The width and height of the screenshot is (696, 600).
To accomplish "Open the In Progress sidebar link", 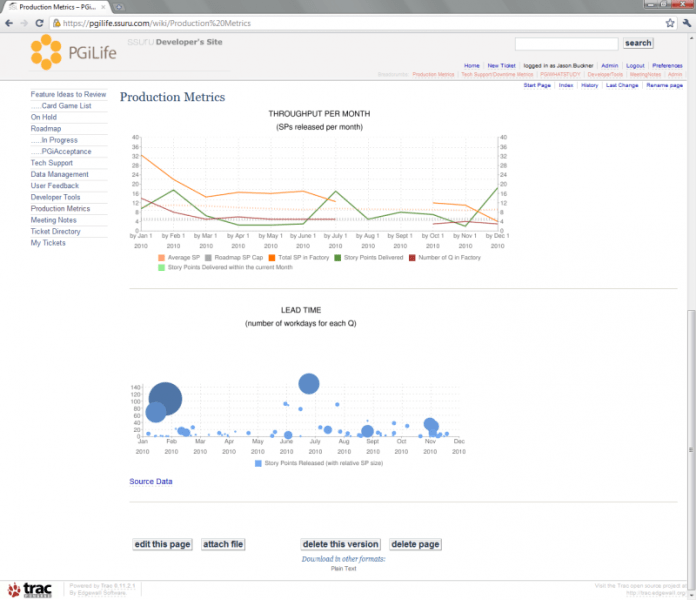I will (x=59, y=140).
